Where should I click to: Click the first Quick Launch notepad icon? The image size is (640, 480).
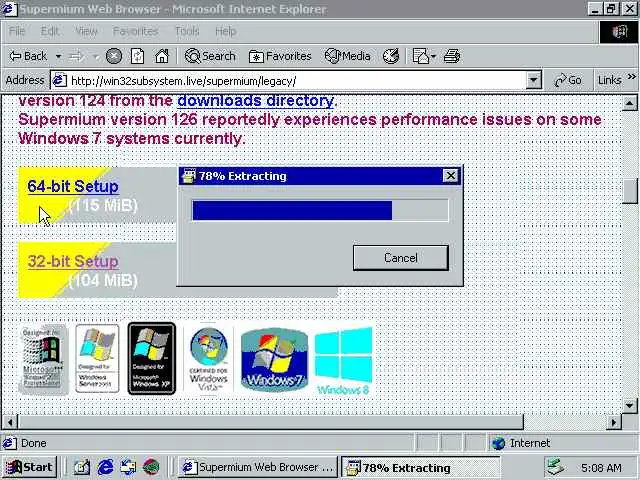click(x=82, y=467)
